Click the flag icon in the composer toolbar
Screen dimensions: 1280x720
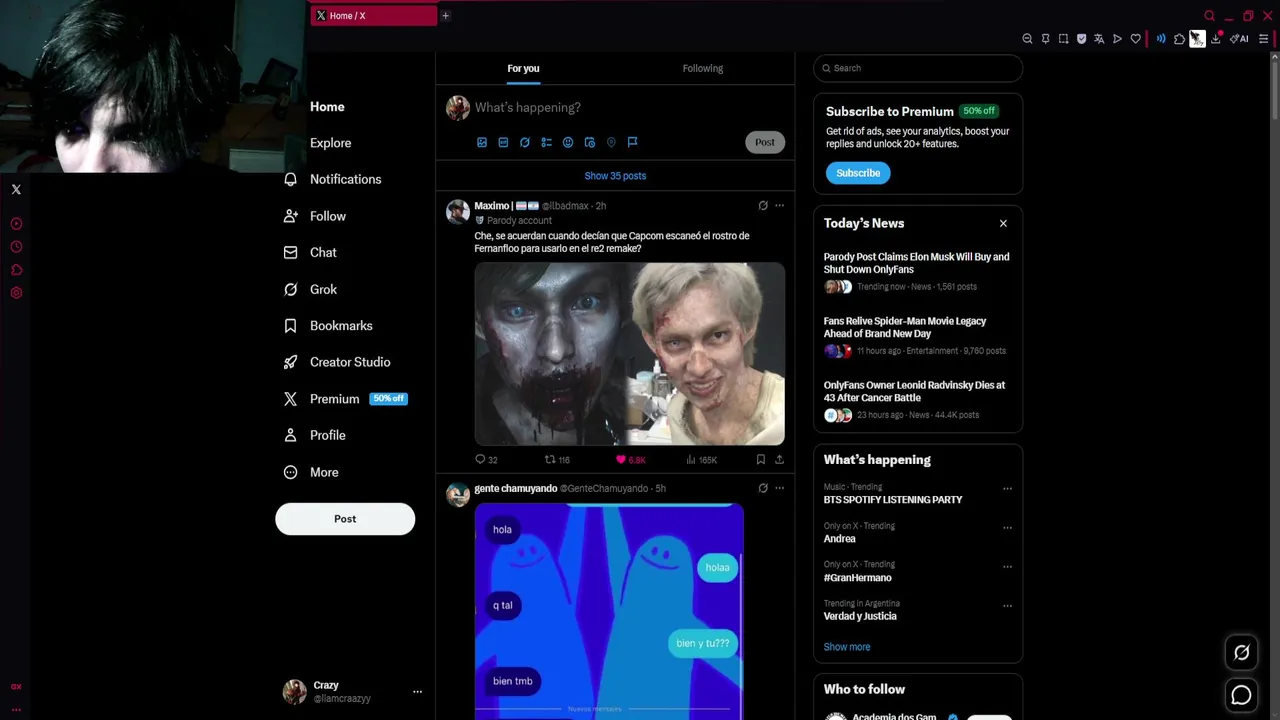click(633, 143)
